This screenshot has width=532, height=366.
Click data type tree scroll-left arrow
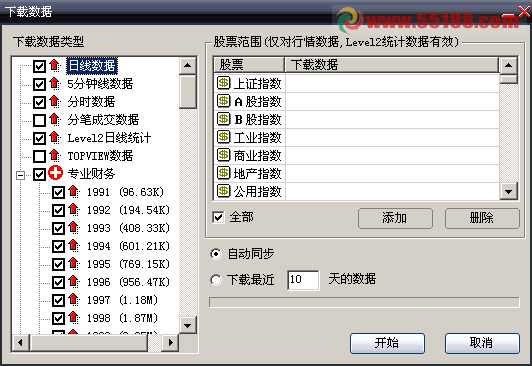(21, 343)
